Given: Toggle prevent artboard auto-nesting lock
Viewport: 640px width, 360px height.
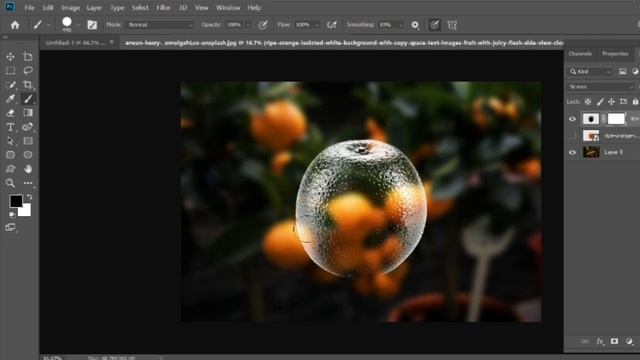Looking at the screenshot, I should pyautogui.click(x=623, y=102).
